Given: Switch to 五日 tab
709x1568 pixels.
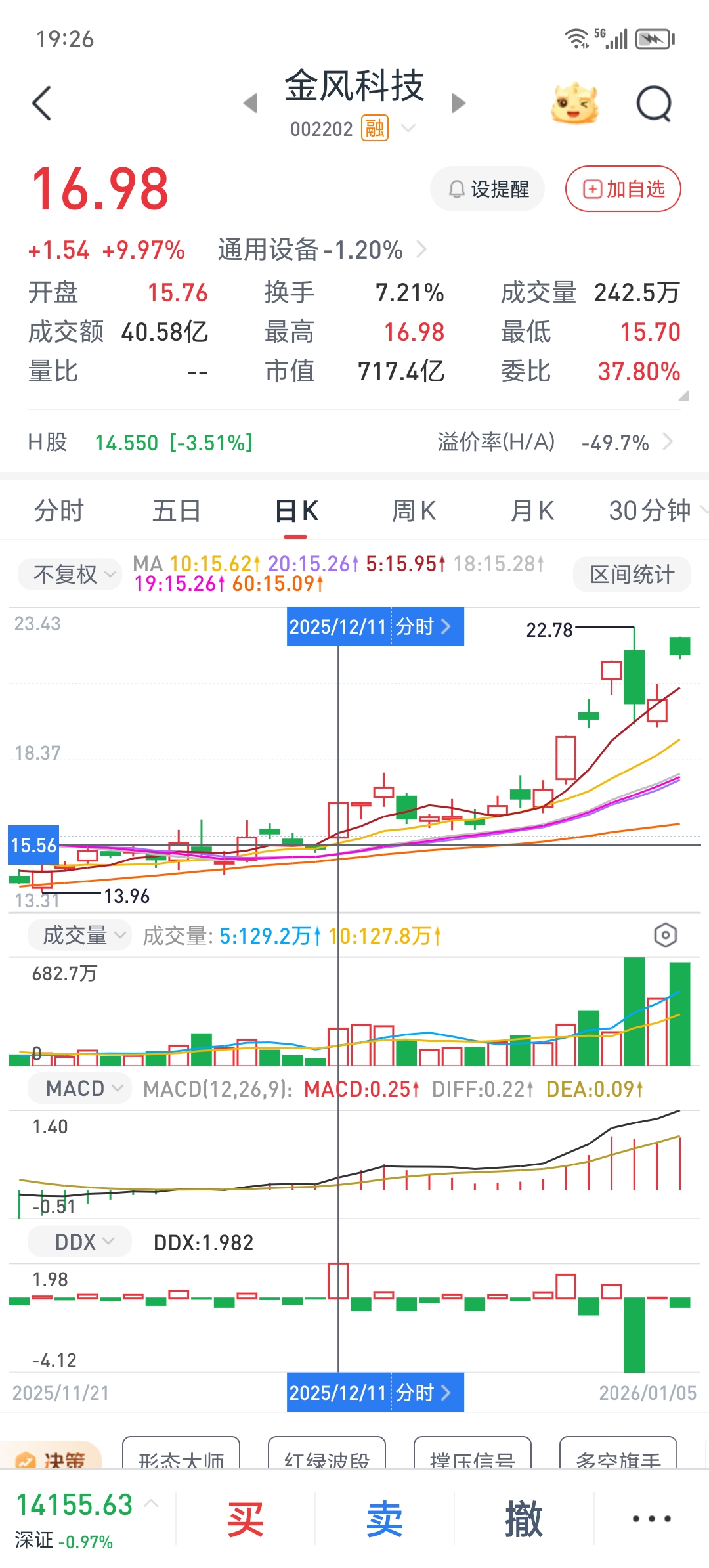Looking at the screenshot, I should pyautogui.click(x=177, y=511).
